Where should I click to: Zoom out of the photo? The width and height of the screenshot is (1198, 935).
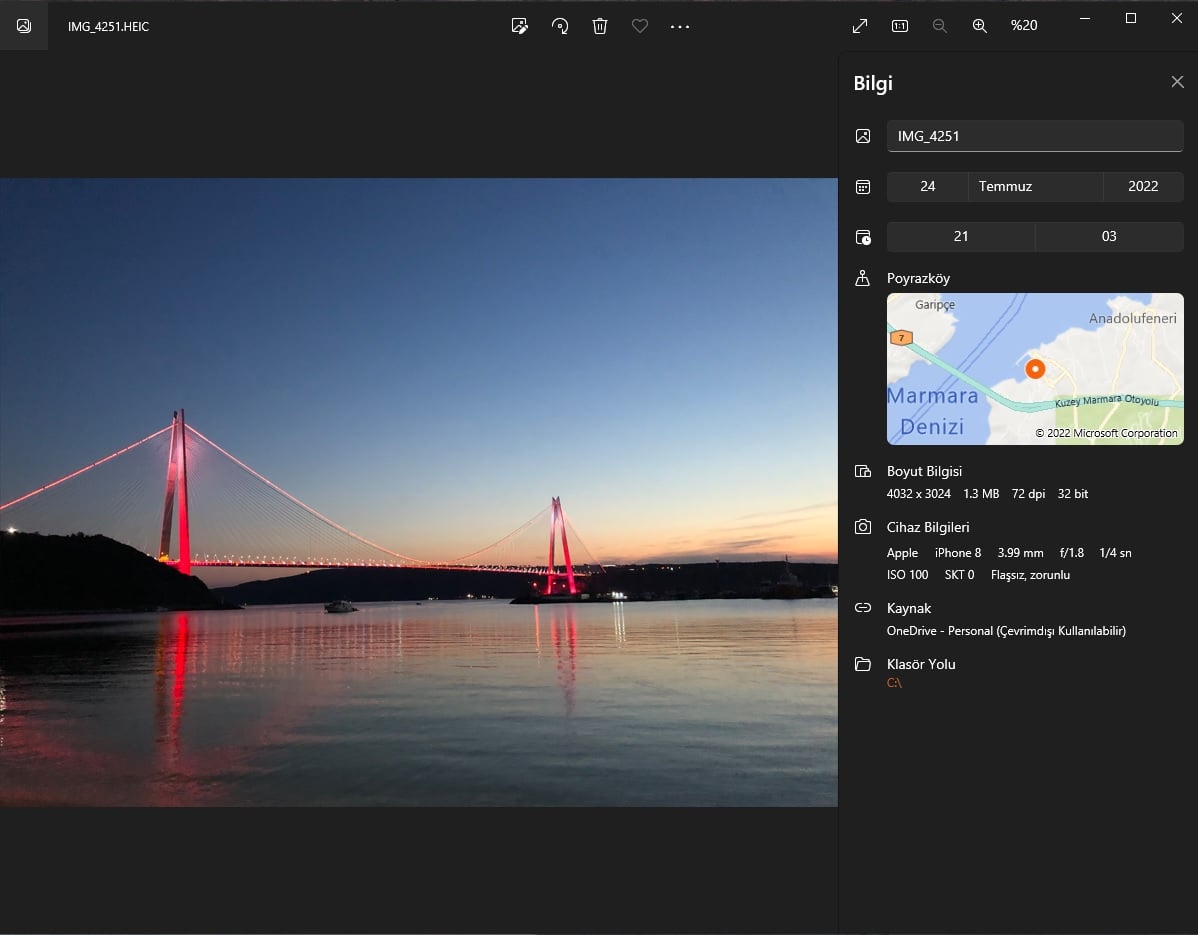point(940,26)
